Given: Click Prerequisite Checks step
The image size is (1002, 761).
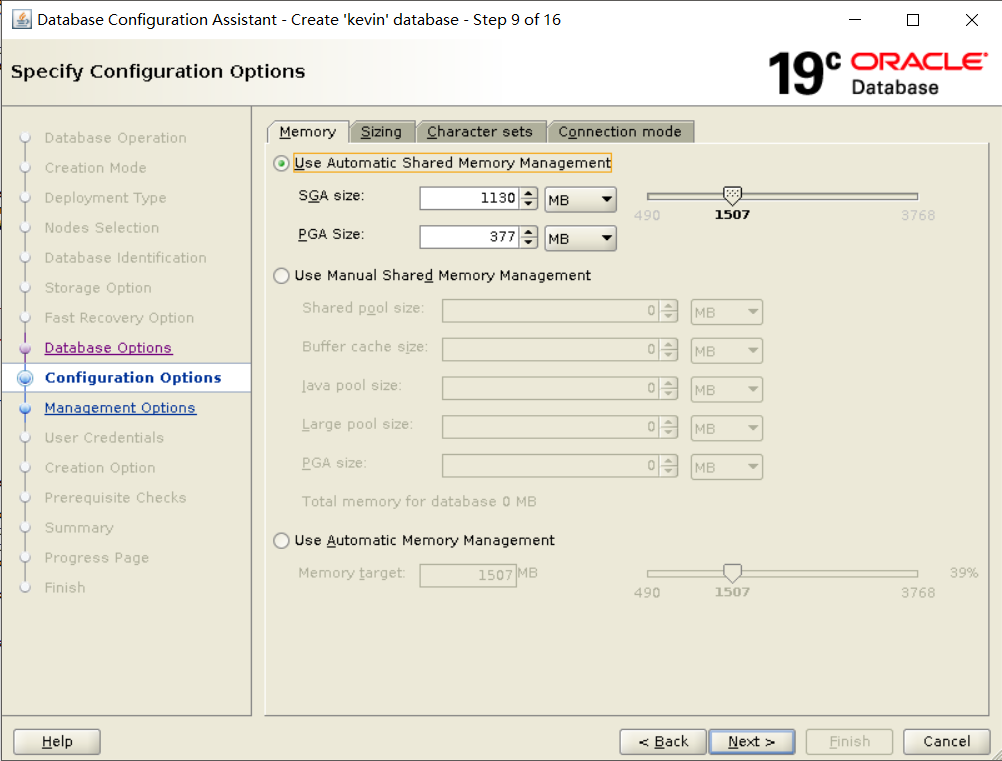Looking at the screenshot, I should [x=115, y=498].
